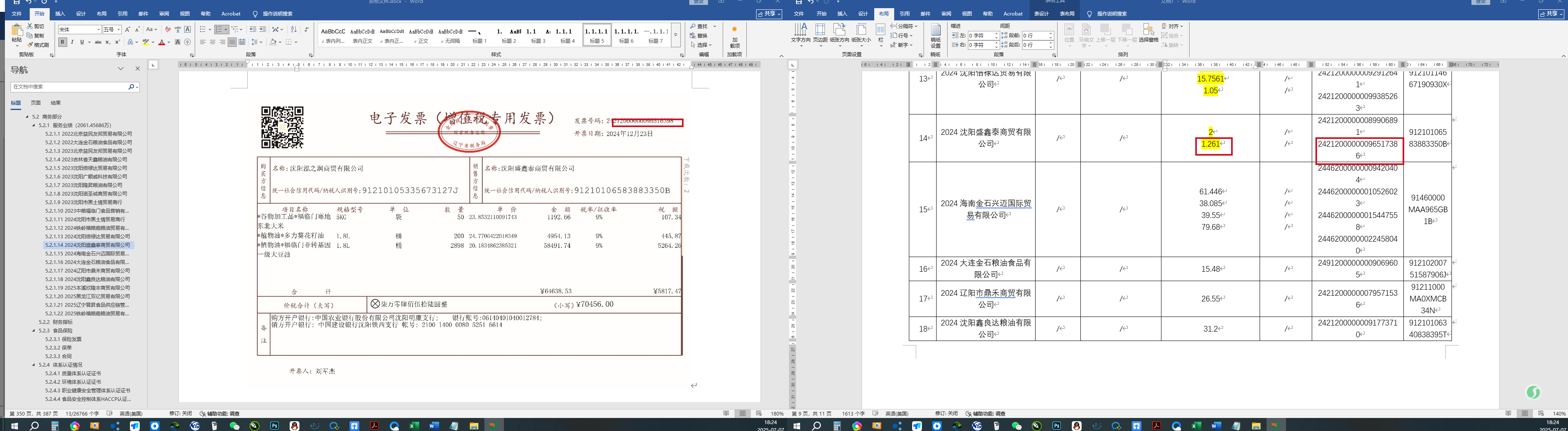Click the Windows Start button on left taskbar
The height and width of the screenshot is (431, 1568).
tap(15, 426)
